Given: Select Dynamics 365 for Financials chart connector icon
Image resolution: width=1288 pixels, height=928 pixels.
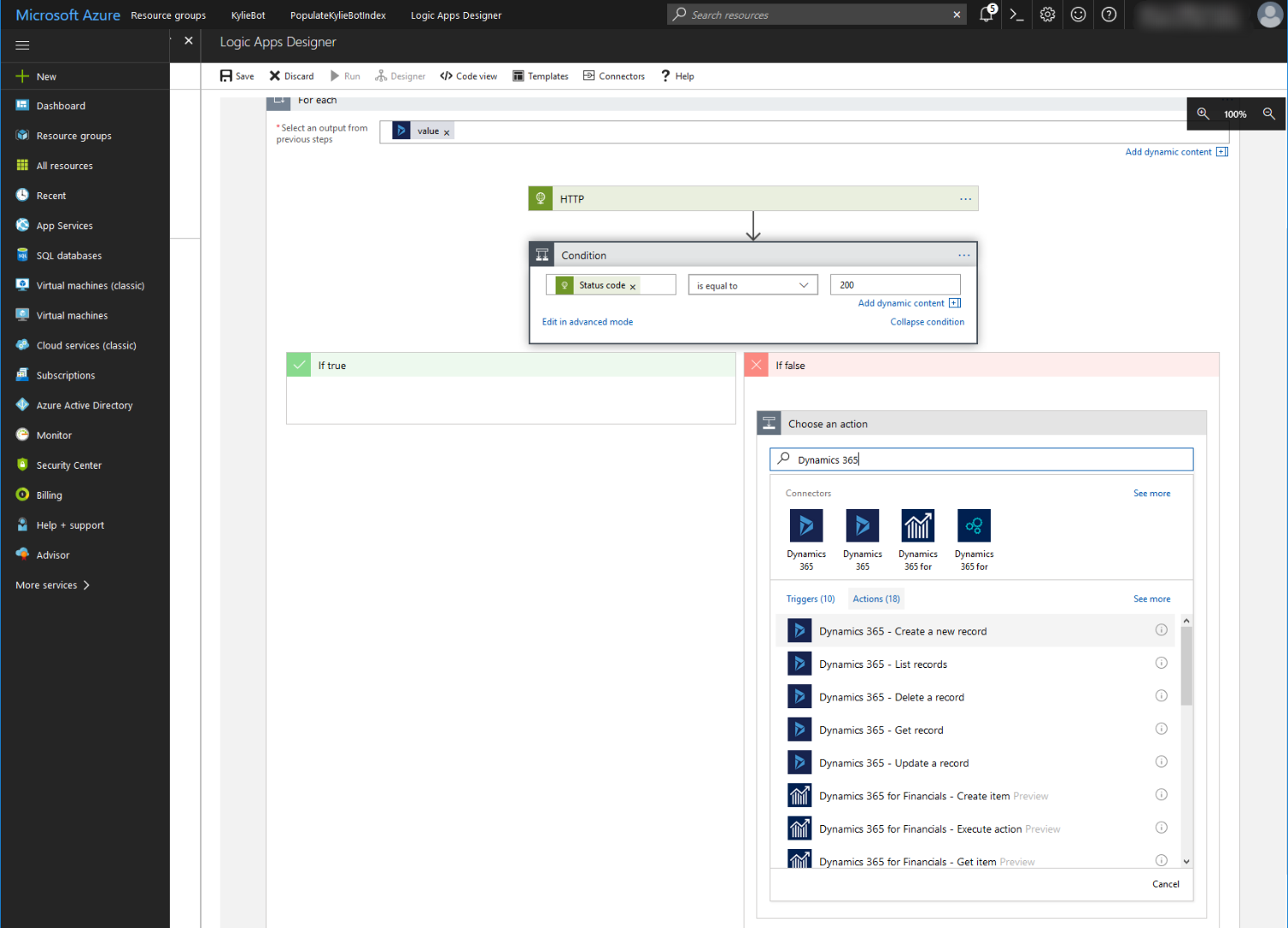Looking at the screenshot, I should point(918,525).
